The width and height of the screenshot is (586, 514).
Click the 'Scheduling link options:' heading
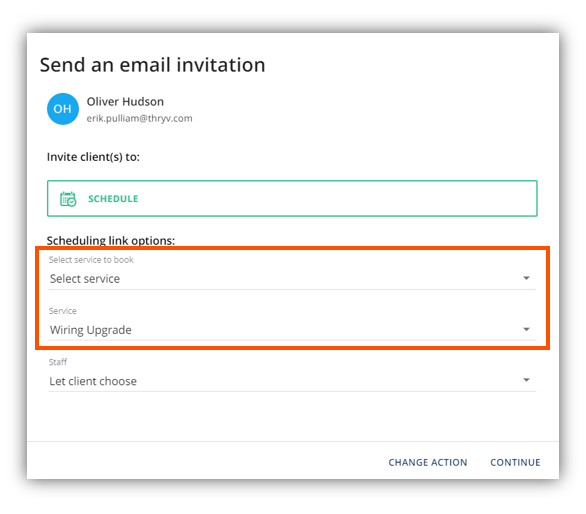[111, 240]
